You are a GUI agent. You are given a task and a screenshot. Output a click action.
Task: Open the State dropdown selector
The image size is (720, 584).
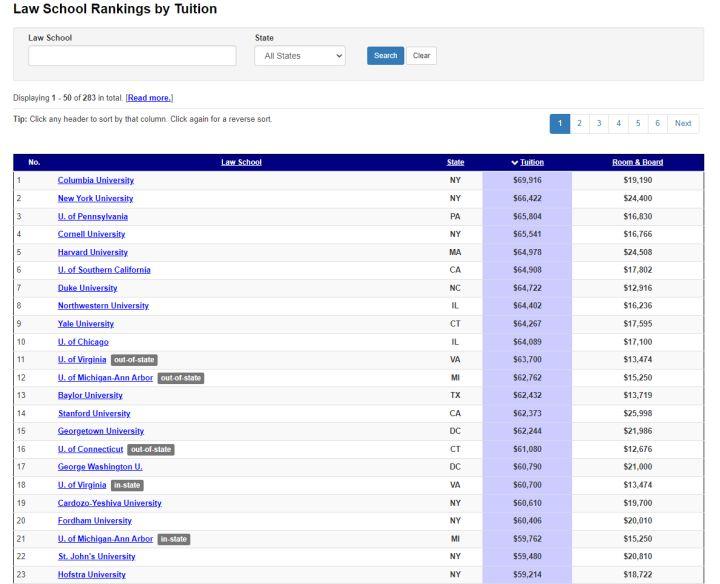pyautogui.click(x=300, y=56)
